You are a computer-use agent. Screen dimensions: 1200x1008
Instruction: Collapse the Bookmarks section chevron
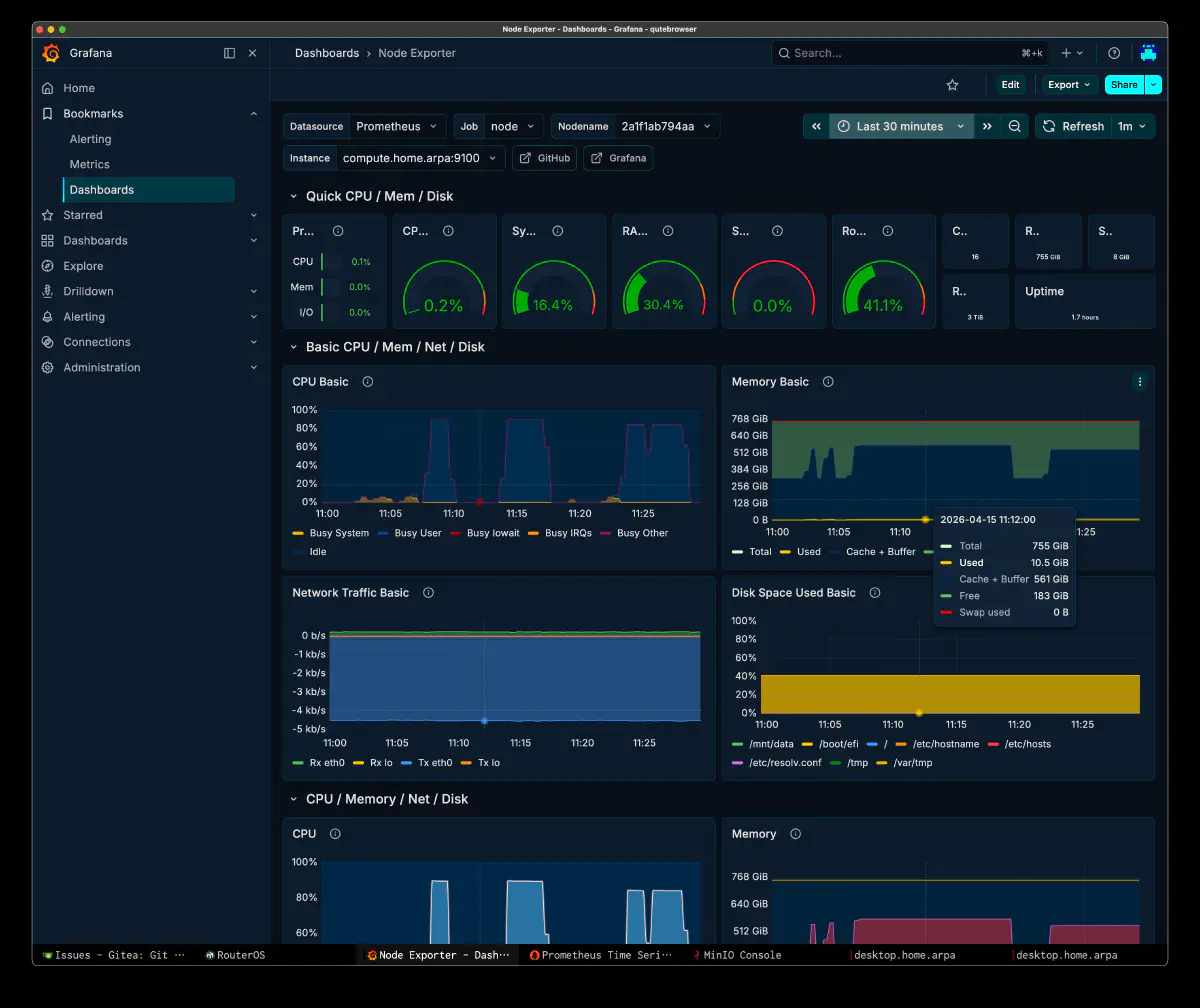coord(253,114)
